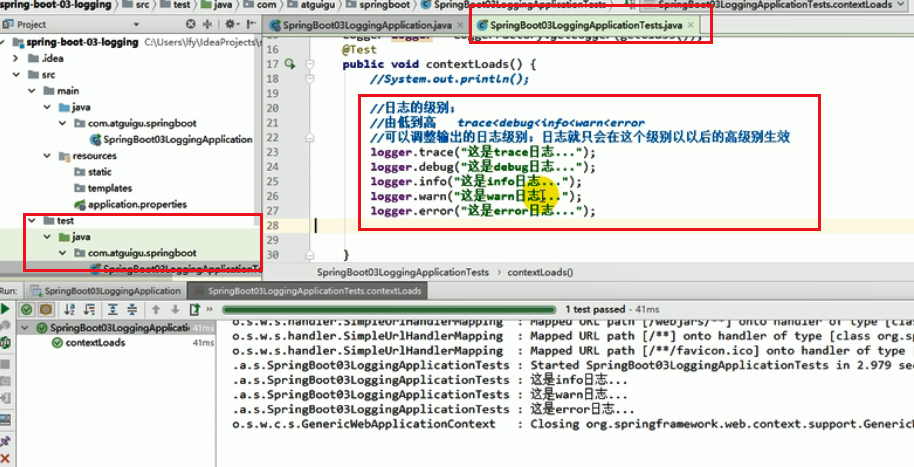Click the exit icon in Run sidebar
The width and height of the screenshot is (914, 467).
pos(5,399)
